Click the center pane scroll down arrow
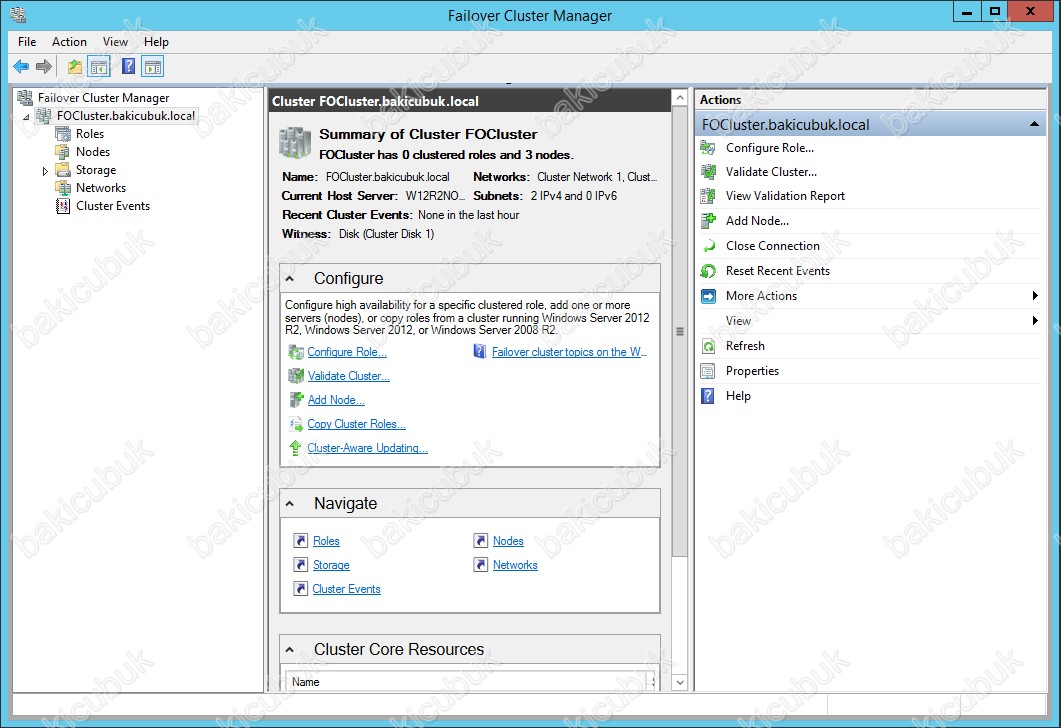The image size is (1061, 728). pos(680,682)
